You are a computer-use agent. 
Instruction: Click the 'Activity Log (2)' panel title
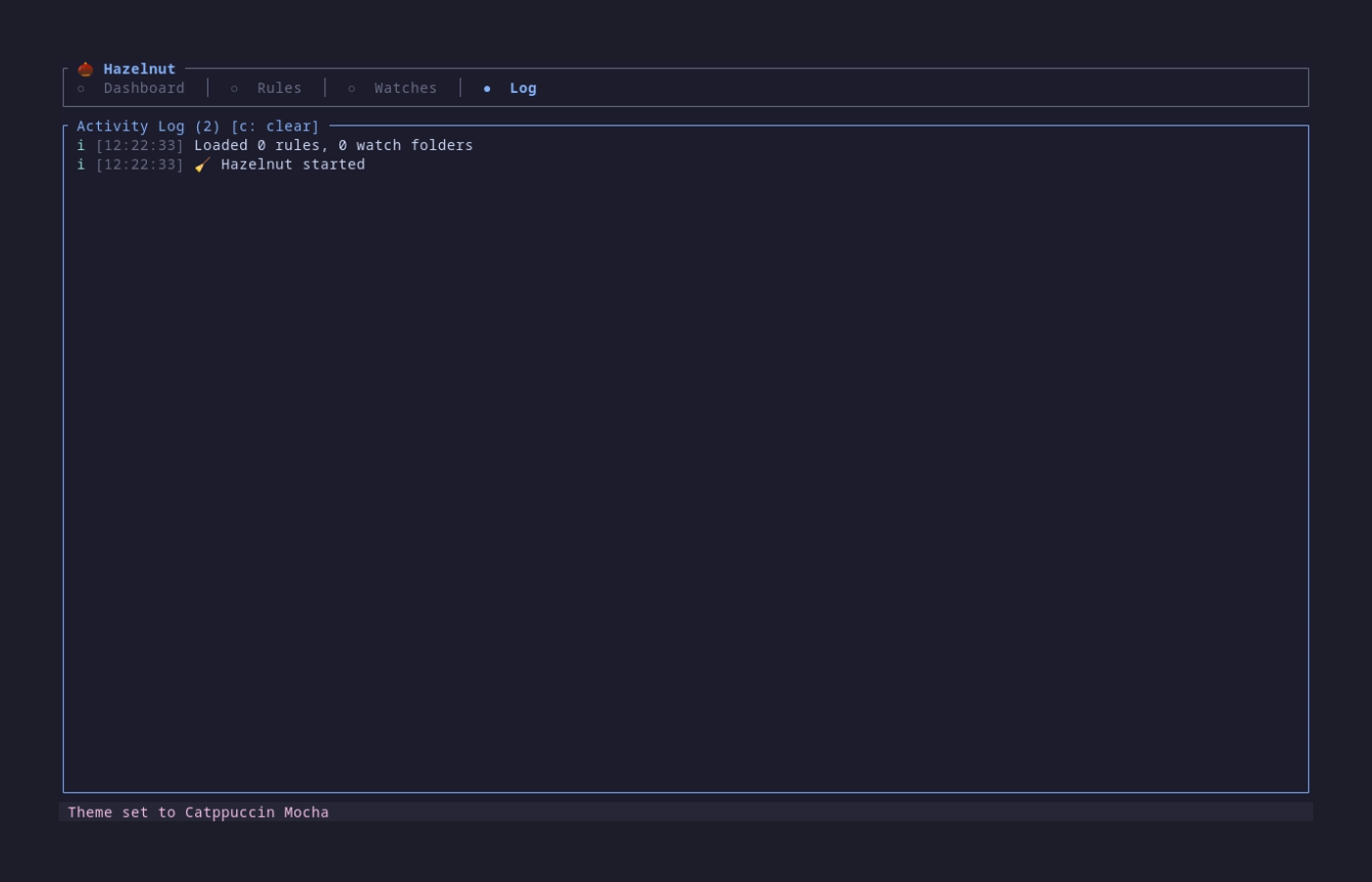[149, 126]
